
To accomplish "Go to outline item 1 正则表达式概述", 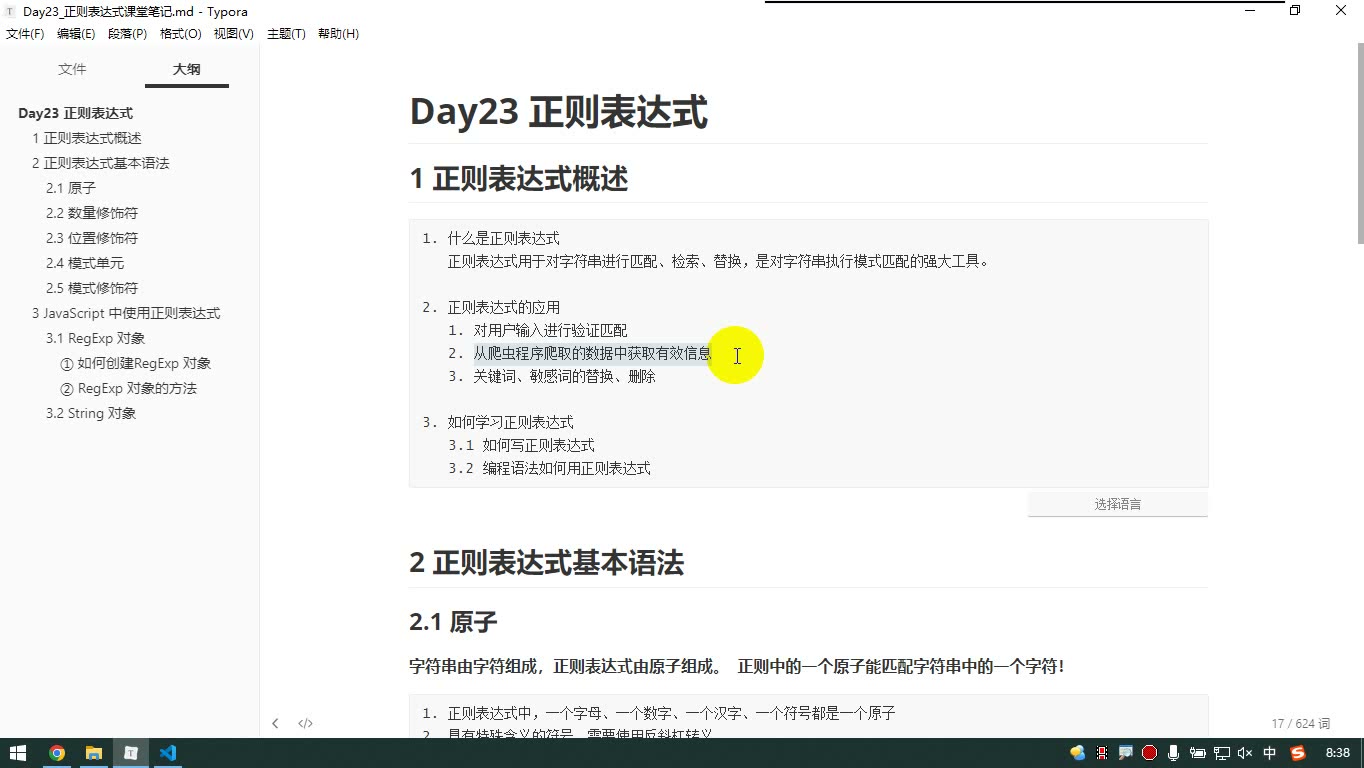I will (86, 138).
